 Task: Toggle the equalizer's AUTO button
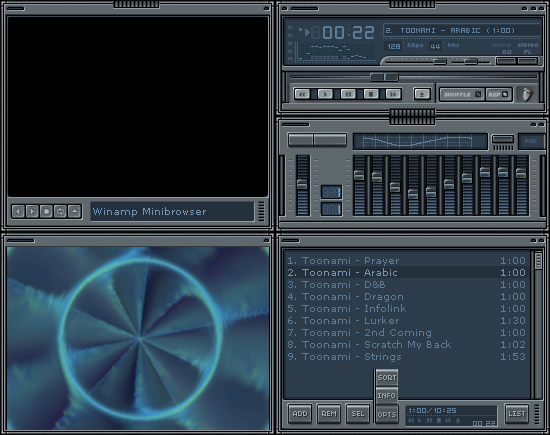(x=330, y=140)
